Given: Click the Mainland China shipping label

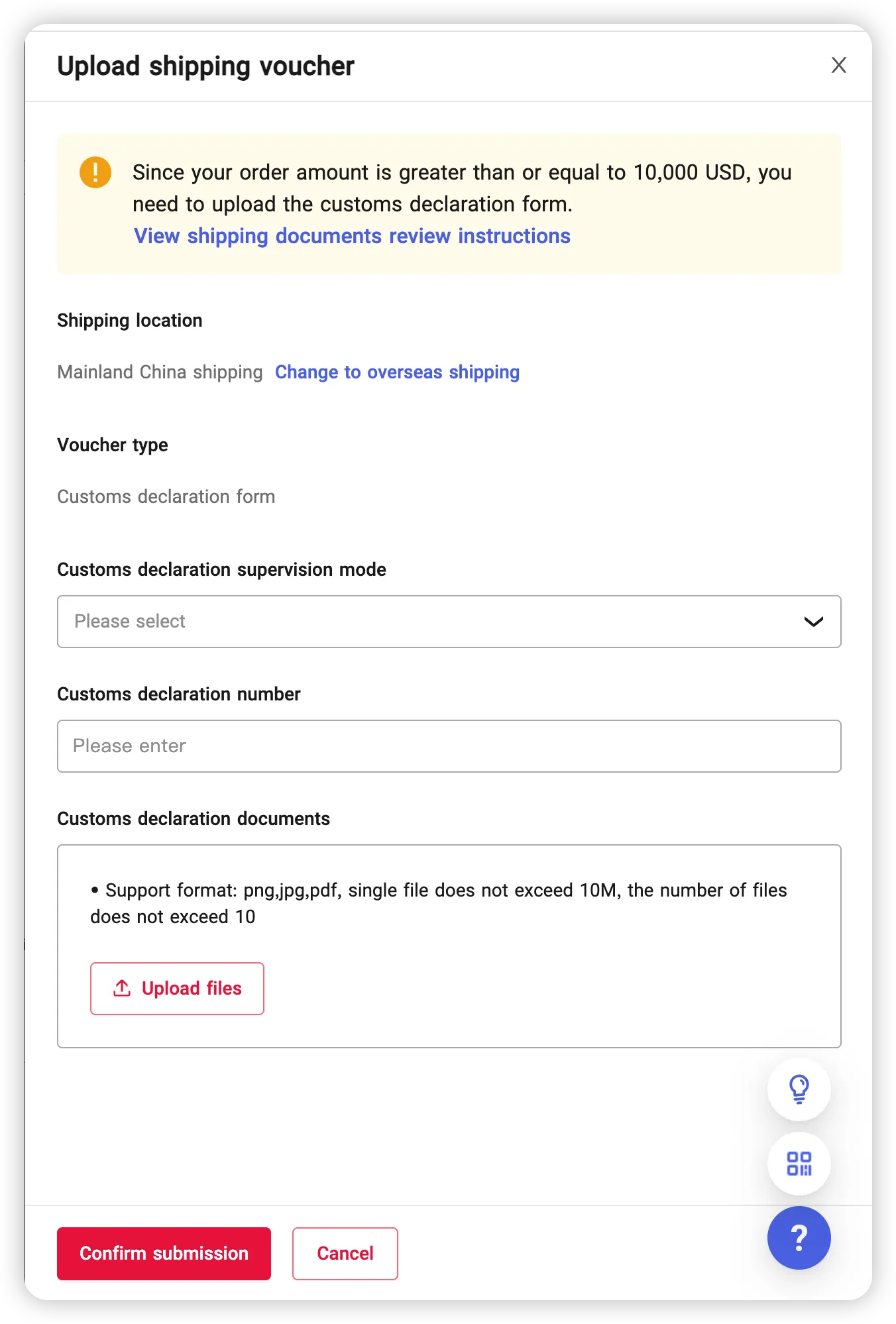Looking at the screenshot, I should pyautogui.click(x=160, y=372).
